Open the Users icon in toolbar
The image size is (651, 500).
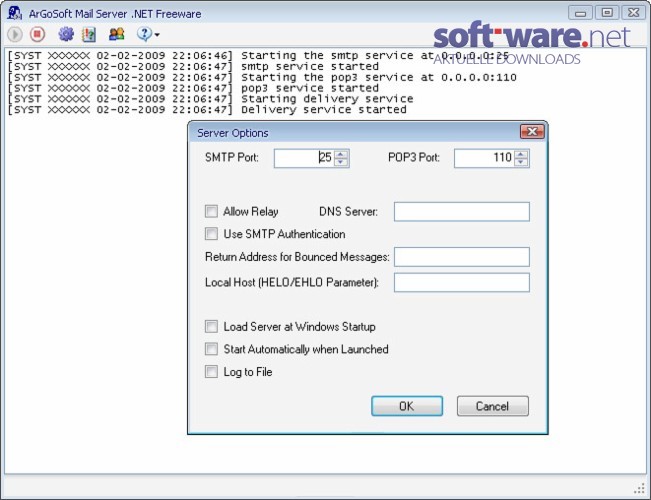point(117,34)
